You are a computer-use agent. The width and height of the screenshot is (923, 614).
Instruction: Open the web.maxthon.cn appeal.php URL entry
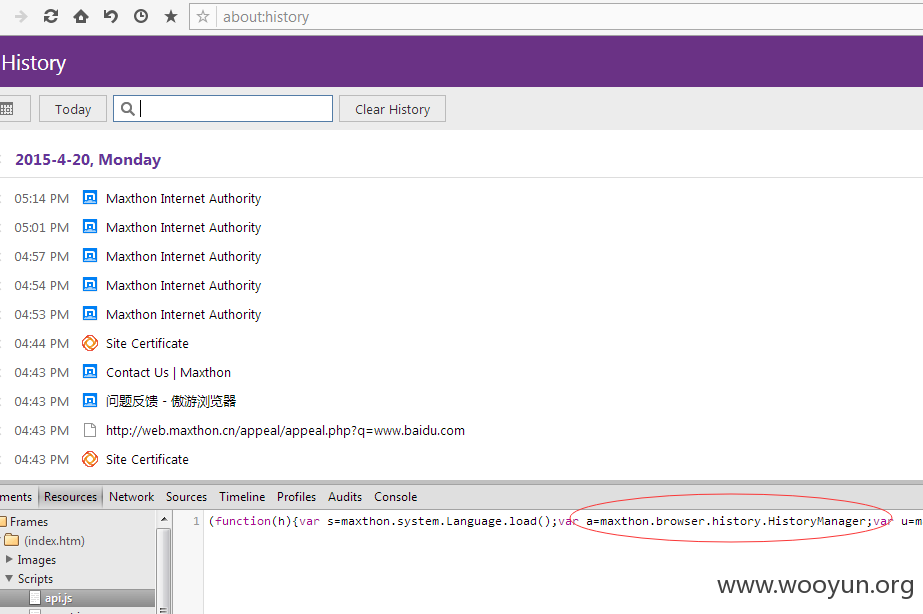(x=285, y=430)
